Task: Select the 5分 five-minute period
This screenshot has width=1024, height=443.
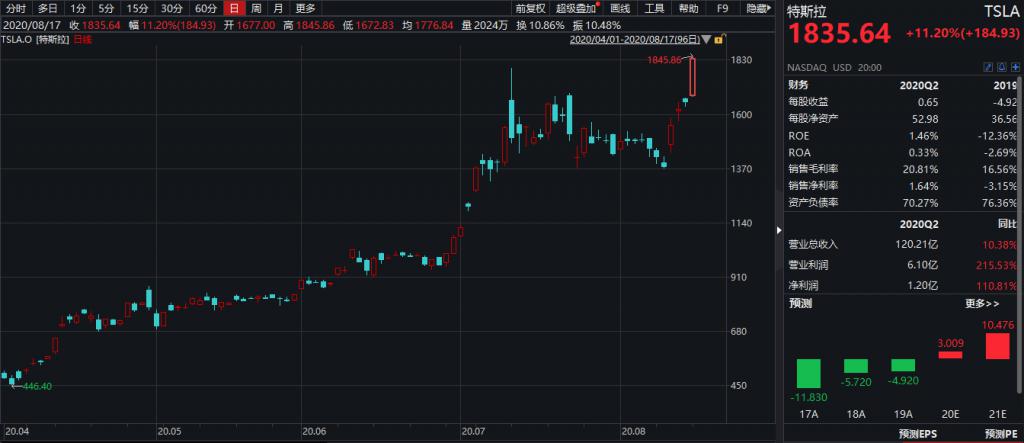Action: pos(106,8)
